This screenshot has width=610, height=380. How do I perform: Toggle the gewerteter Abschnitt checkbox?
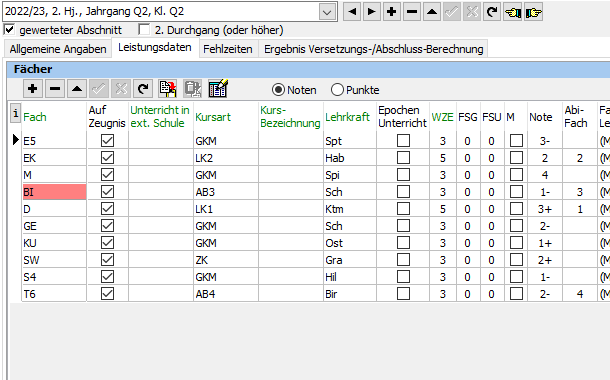pyautogui.click(x=9, y=30)
